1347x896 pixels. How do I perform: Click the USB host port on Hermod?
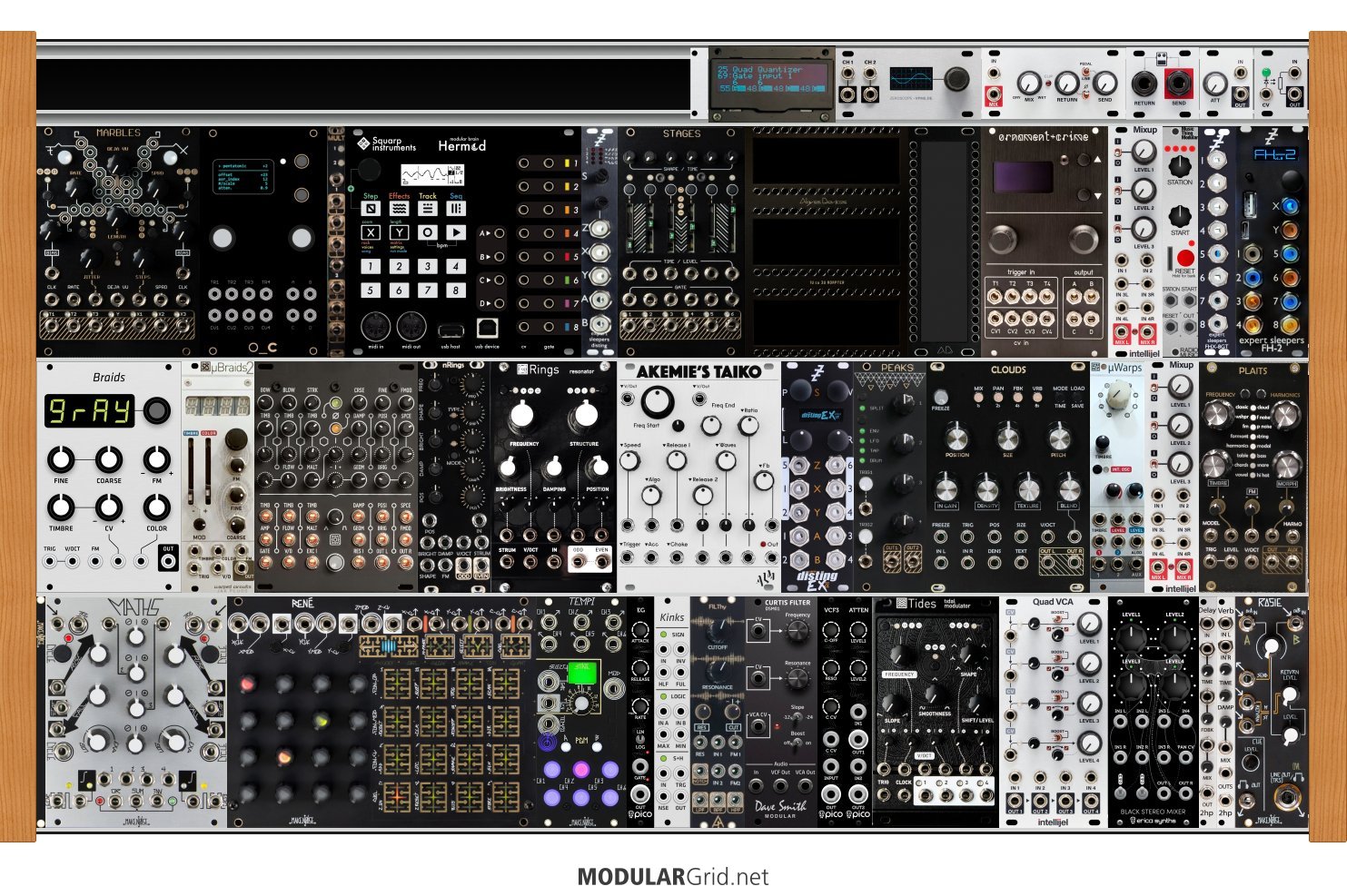pos(450,330)
